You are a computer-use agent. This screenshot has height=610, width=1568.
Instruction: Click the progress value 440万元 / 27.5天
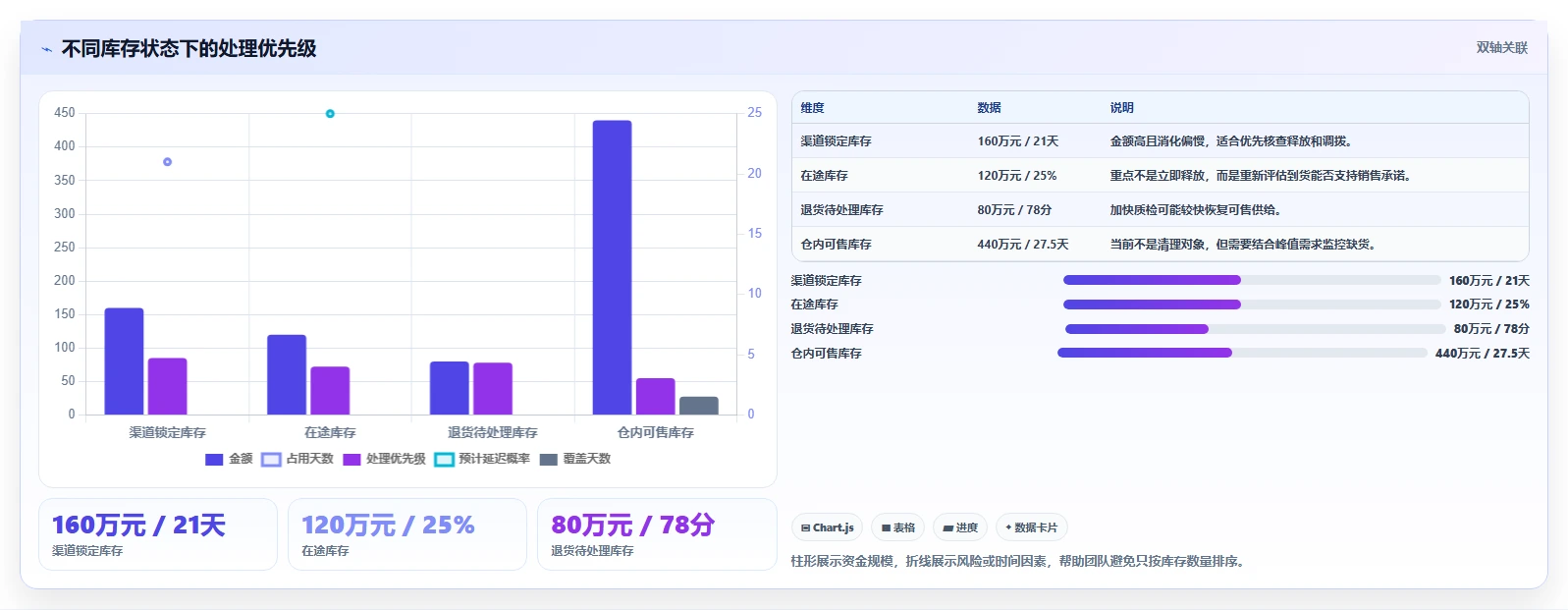[1482, 354]
